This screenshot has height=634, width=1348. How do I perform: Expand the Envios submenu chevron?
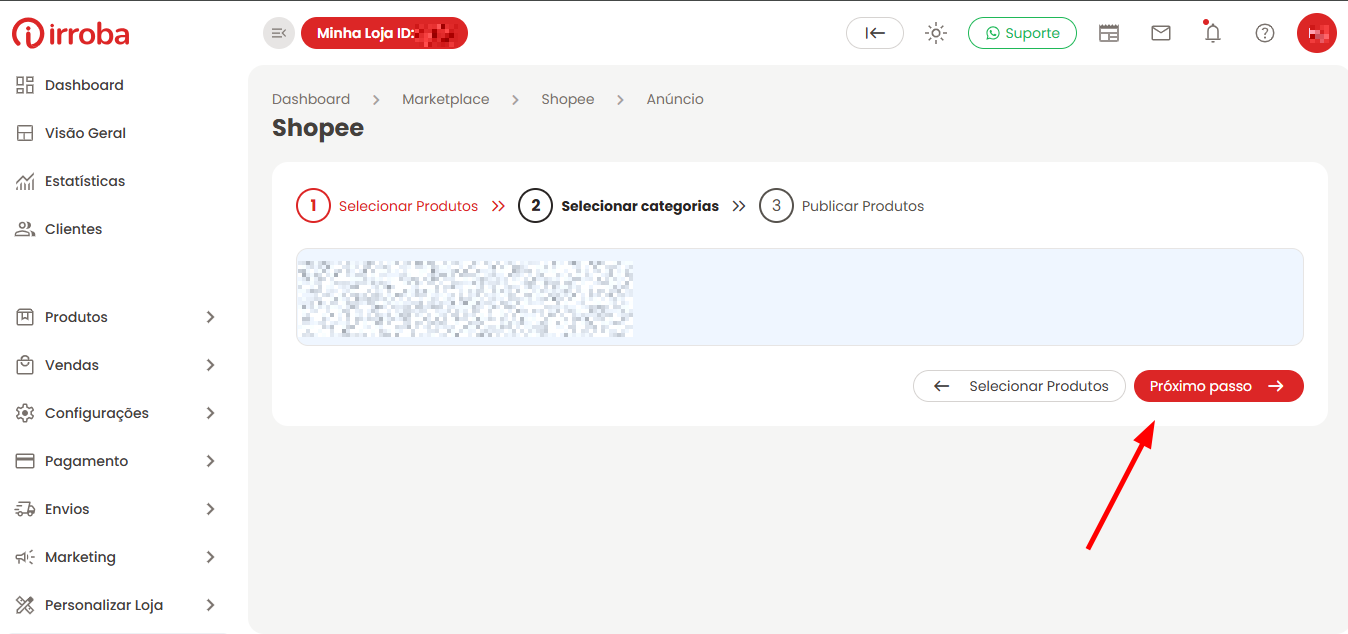(210, 509)
